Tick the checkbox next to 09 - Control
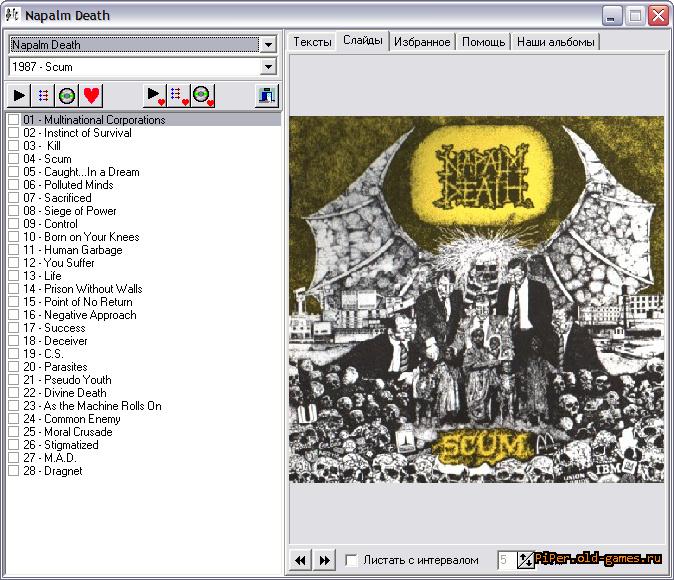Image resolution: width=674 pixels, height=580 pixels. pos(13,224)
